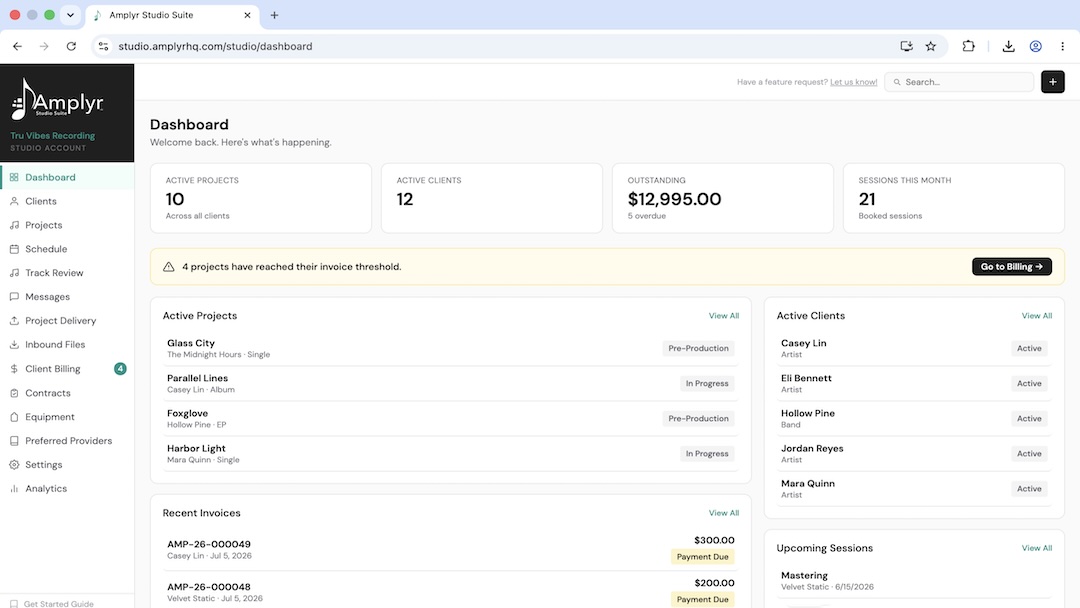Image resolution: width=1080 pixels, height=608 pixels.
Task: Open browser profile avatar icon
Action: [1035, 46]
